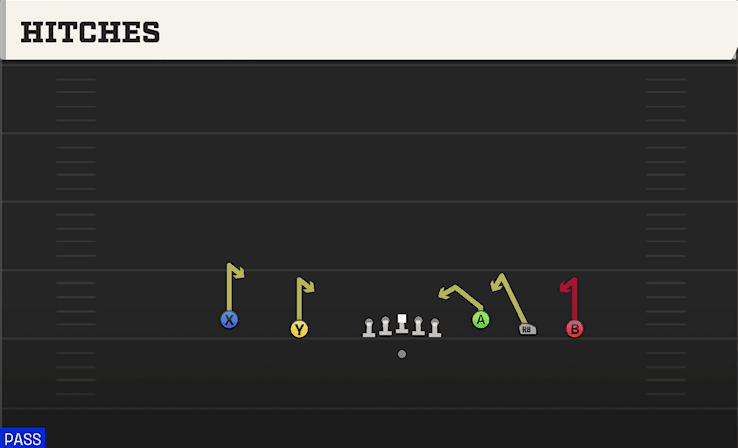Click the gray RB running back icon
The image size is (738, 448).
528,329
